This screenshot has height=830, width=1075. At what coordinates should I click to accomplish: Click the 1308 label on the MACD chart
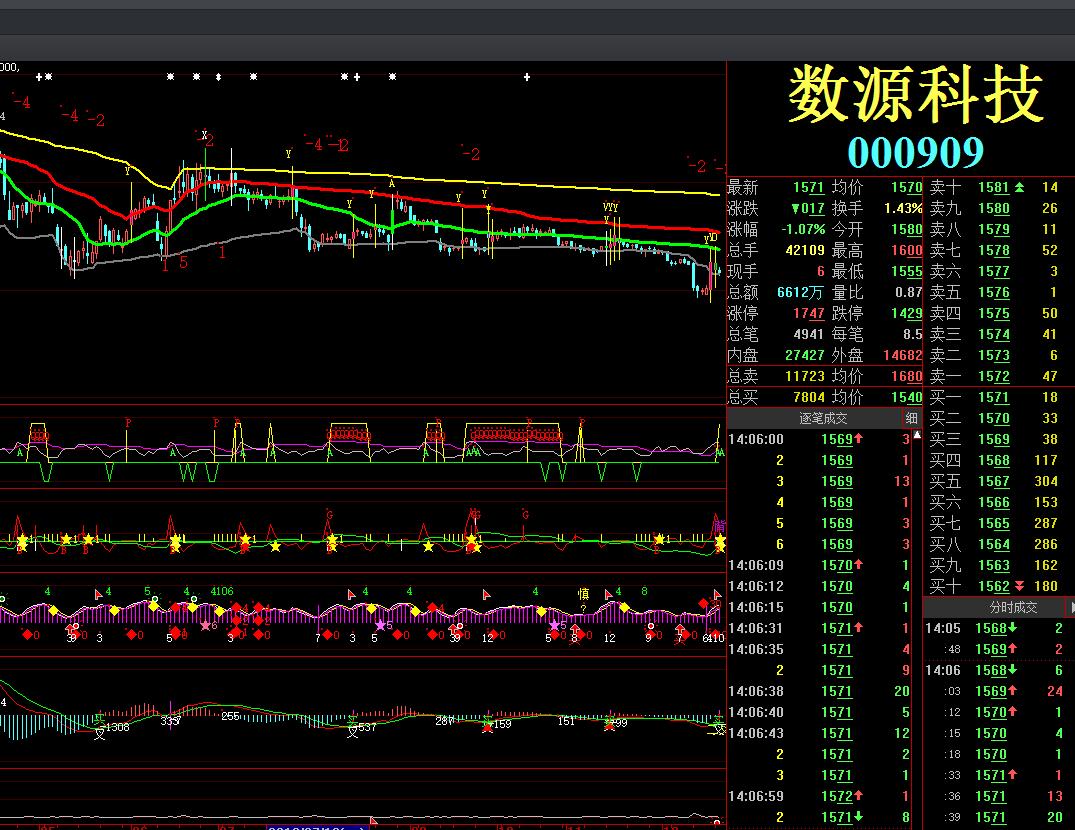pos(117,727)
